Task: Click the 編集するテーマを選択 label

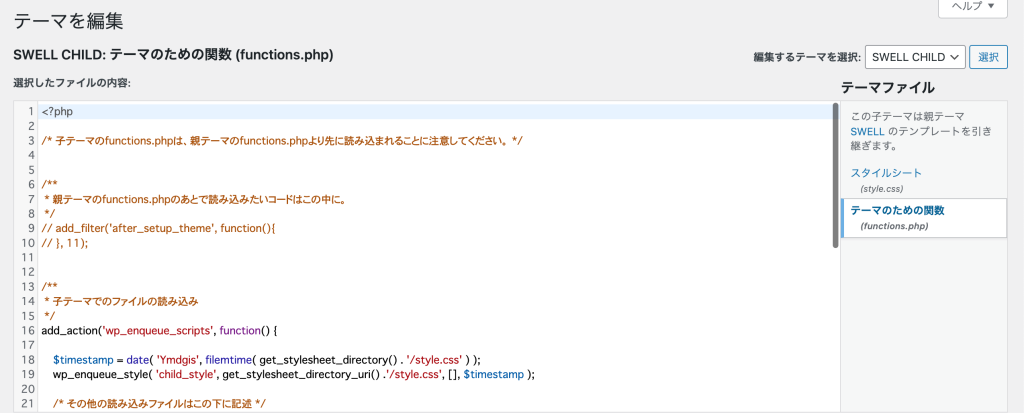Action: click(807, 57)
